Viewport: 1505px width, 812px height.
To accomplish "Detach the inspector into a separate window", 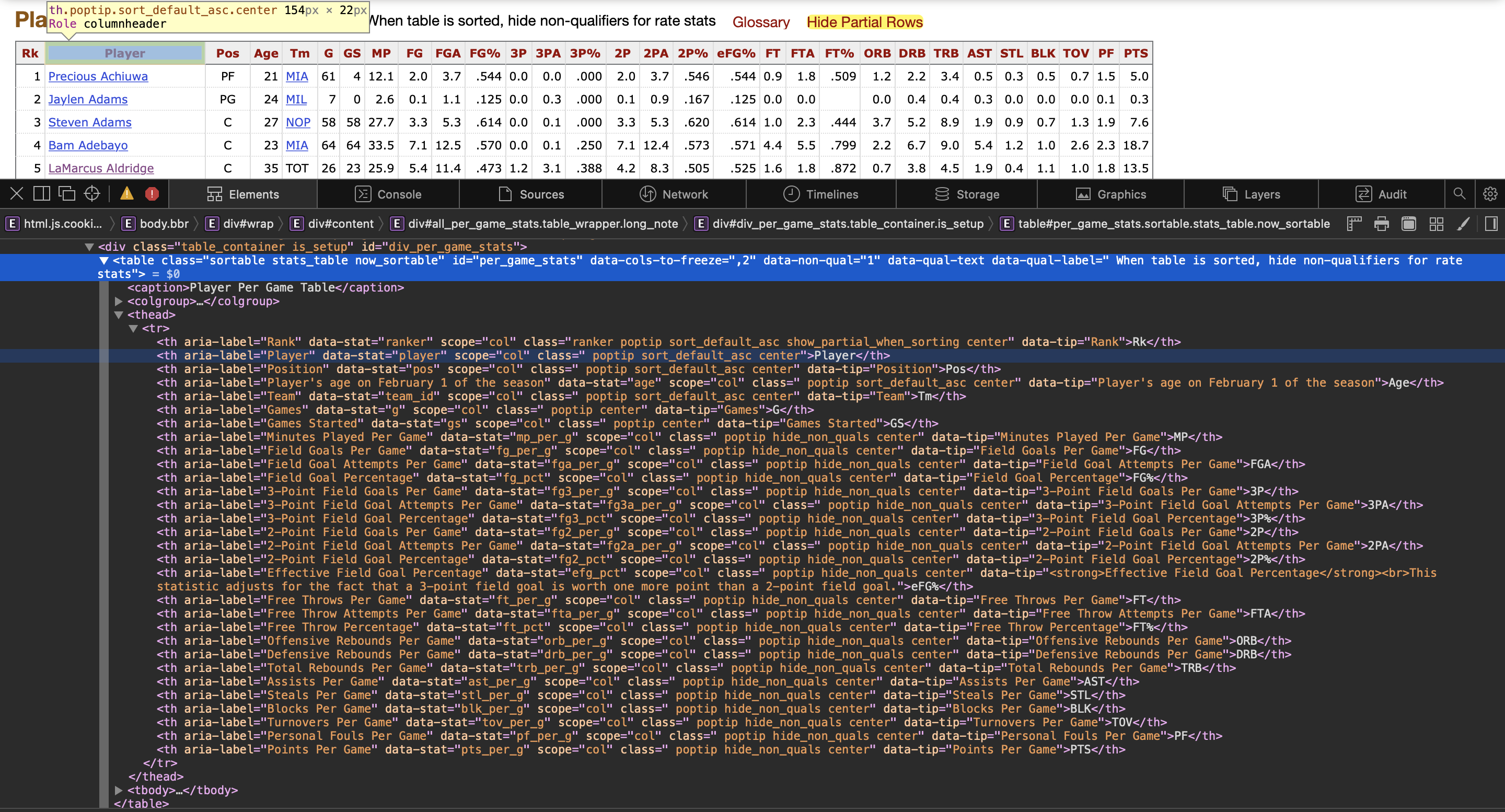I will pos(66,194).
